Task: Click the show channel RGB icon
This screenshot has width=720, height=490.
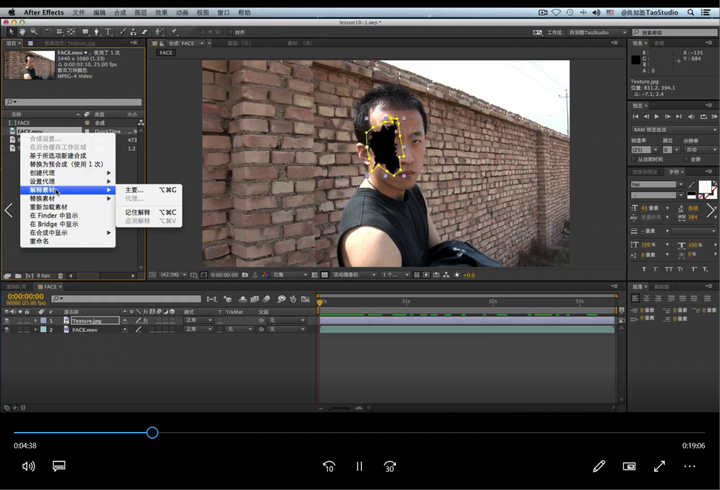Action: tap(265, 275)
